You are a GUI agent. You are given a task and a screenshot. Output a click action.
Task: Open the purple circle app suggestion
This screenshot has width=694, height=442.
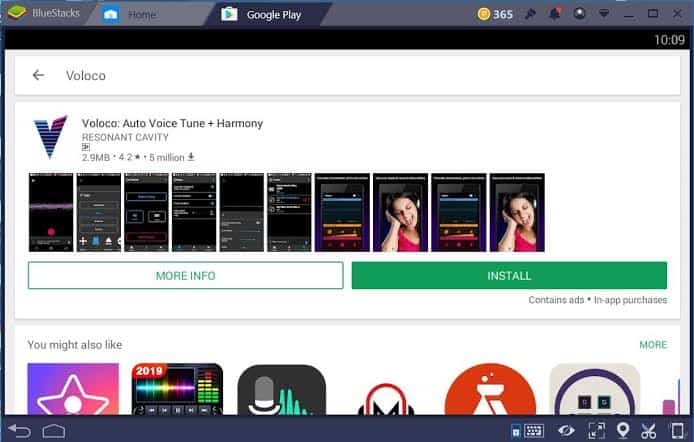click(x=594, y=389)
